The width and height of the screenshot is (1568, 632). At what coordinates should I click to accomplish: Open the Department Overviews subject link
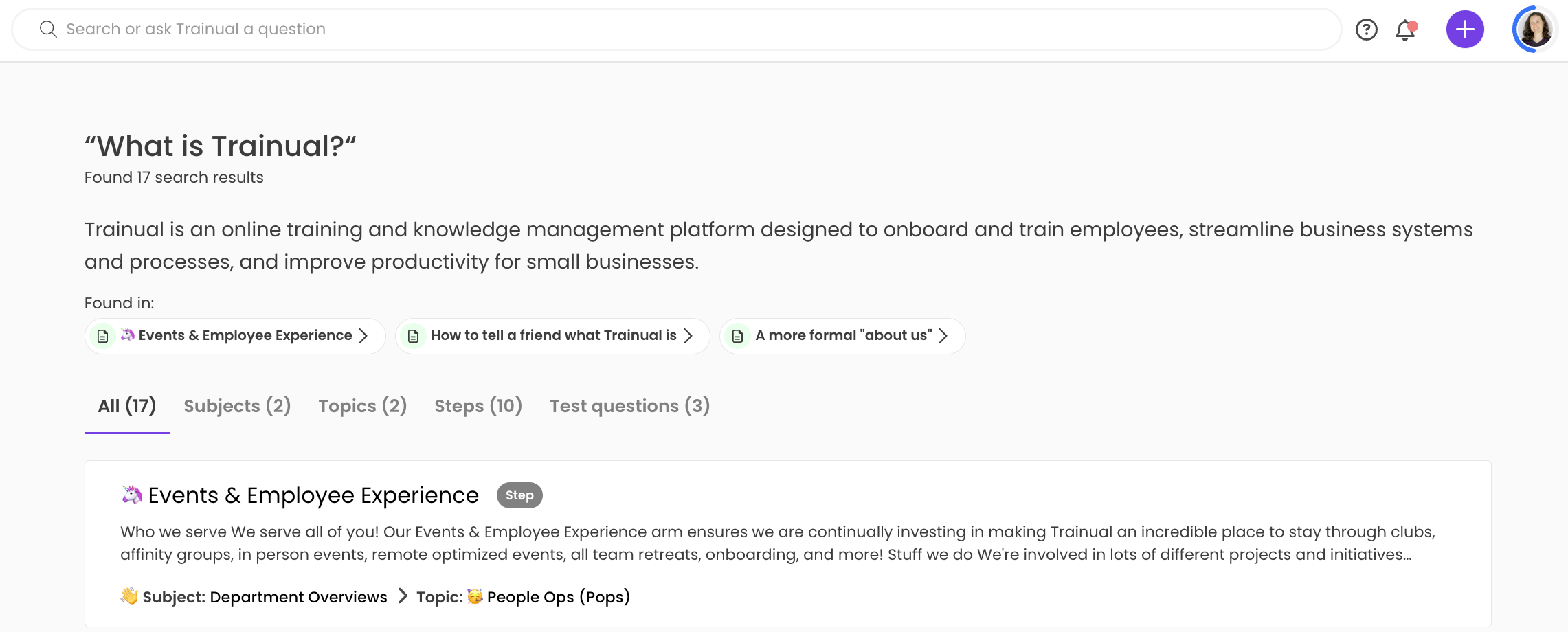[298, 597]
